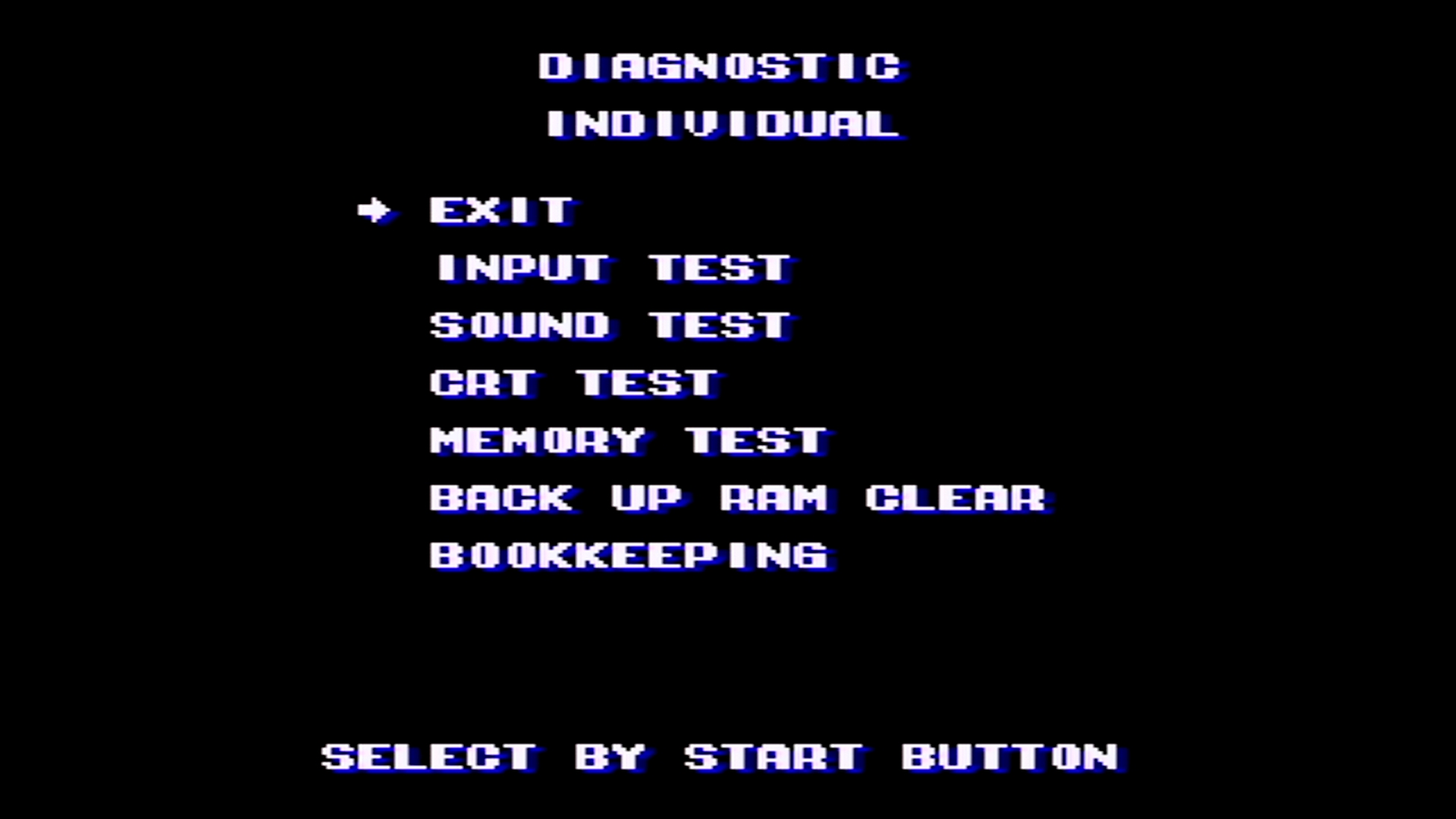Expand BOOKKEEPING records display

[627, 556]
